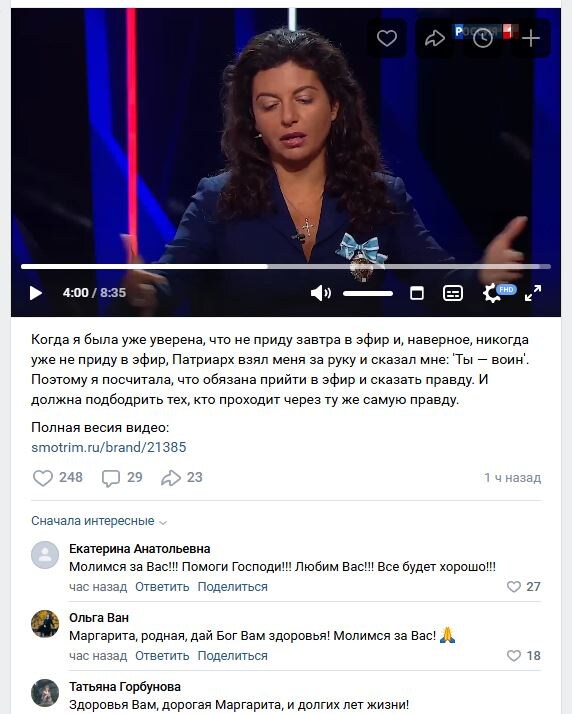Image resolution: width=572 pixels, height=714 pixels.
Task: Open smotrim.ru/brand/21385 link
Action: coord(108,447)
